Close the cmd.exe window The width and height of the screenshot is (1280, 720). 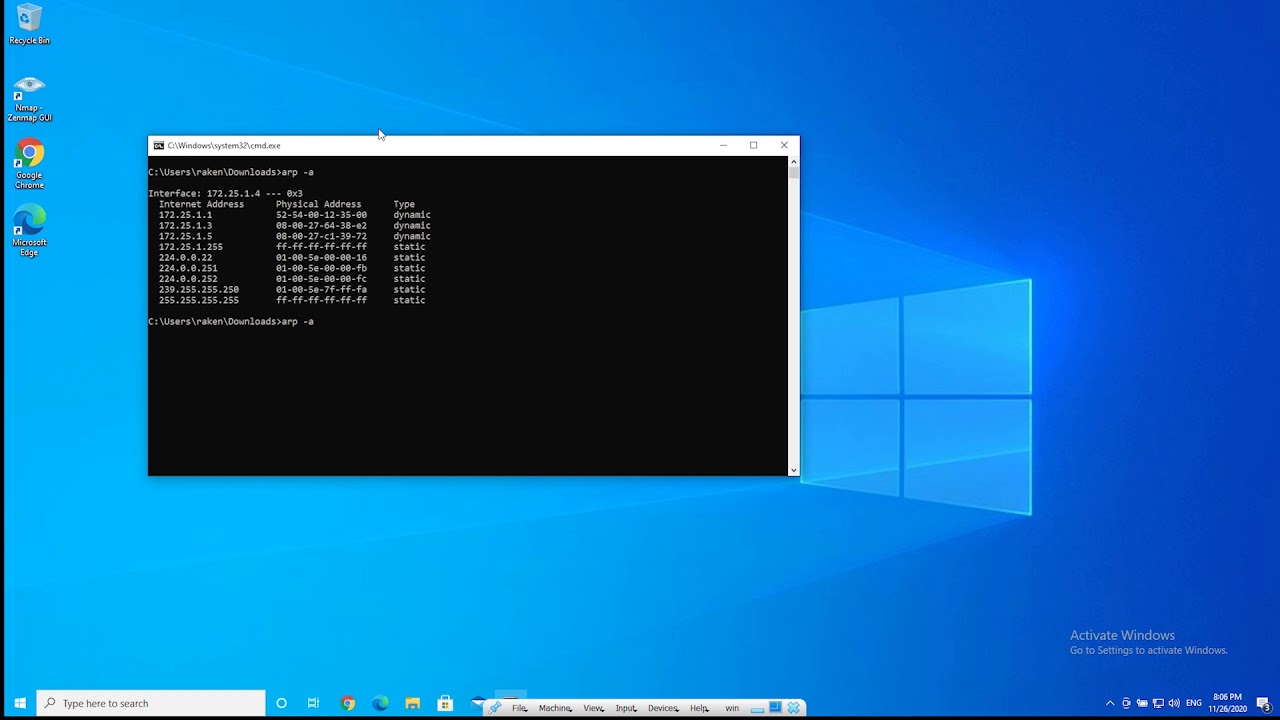click(x=784, y=145)
